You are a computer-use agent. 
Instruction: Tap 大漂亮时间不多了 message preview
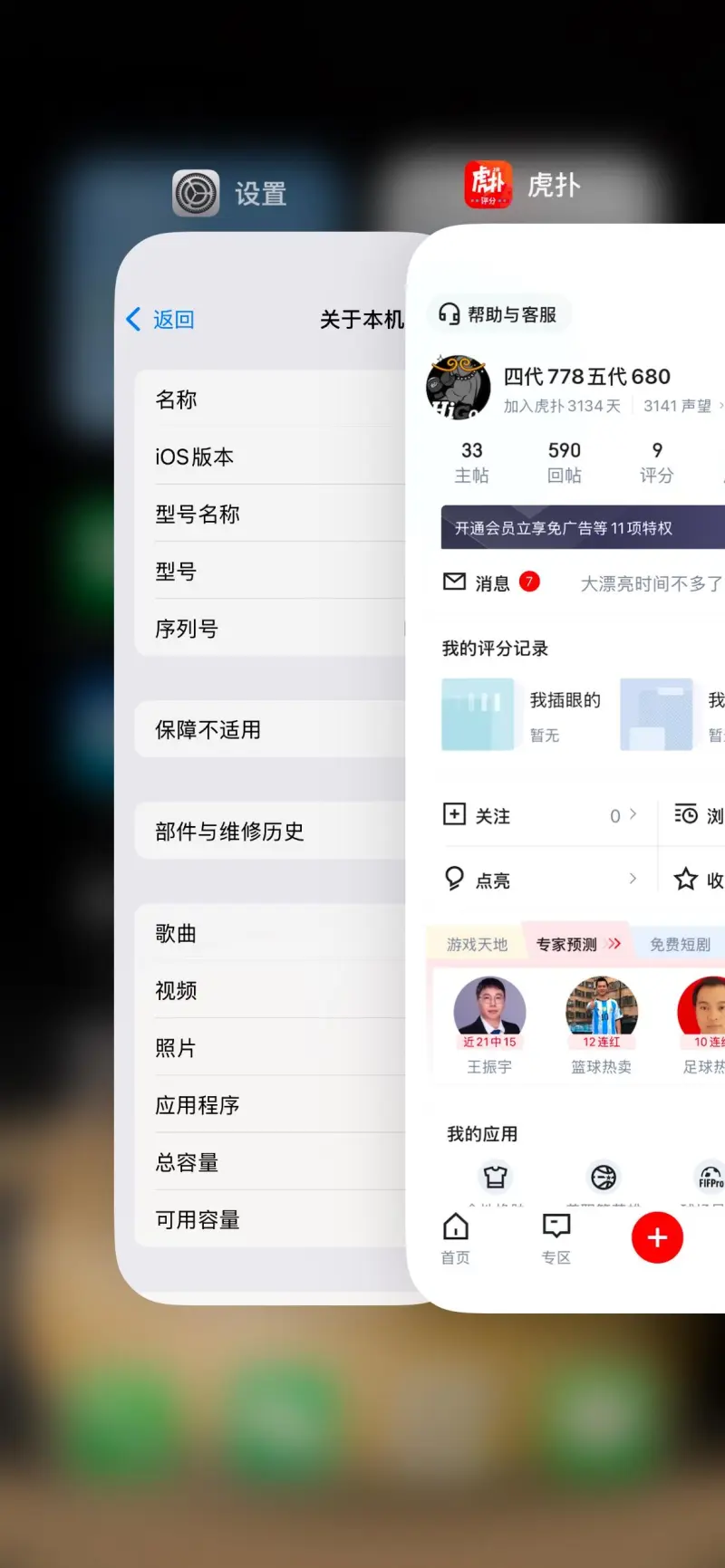click(x=652, y=583)
